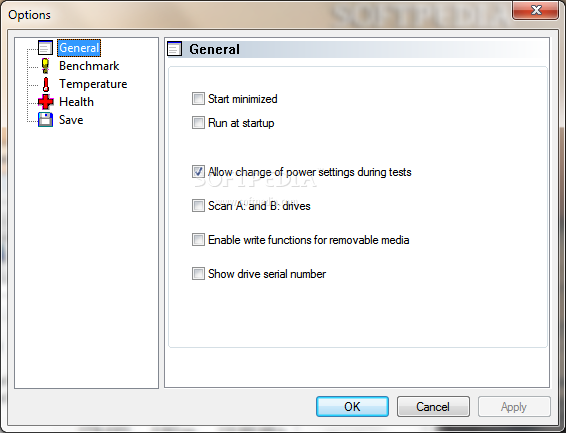Check the Show drive serial number box
Image resolution: width=566 pixels, height=433 pixels.
point(198,274)
